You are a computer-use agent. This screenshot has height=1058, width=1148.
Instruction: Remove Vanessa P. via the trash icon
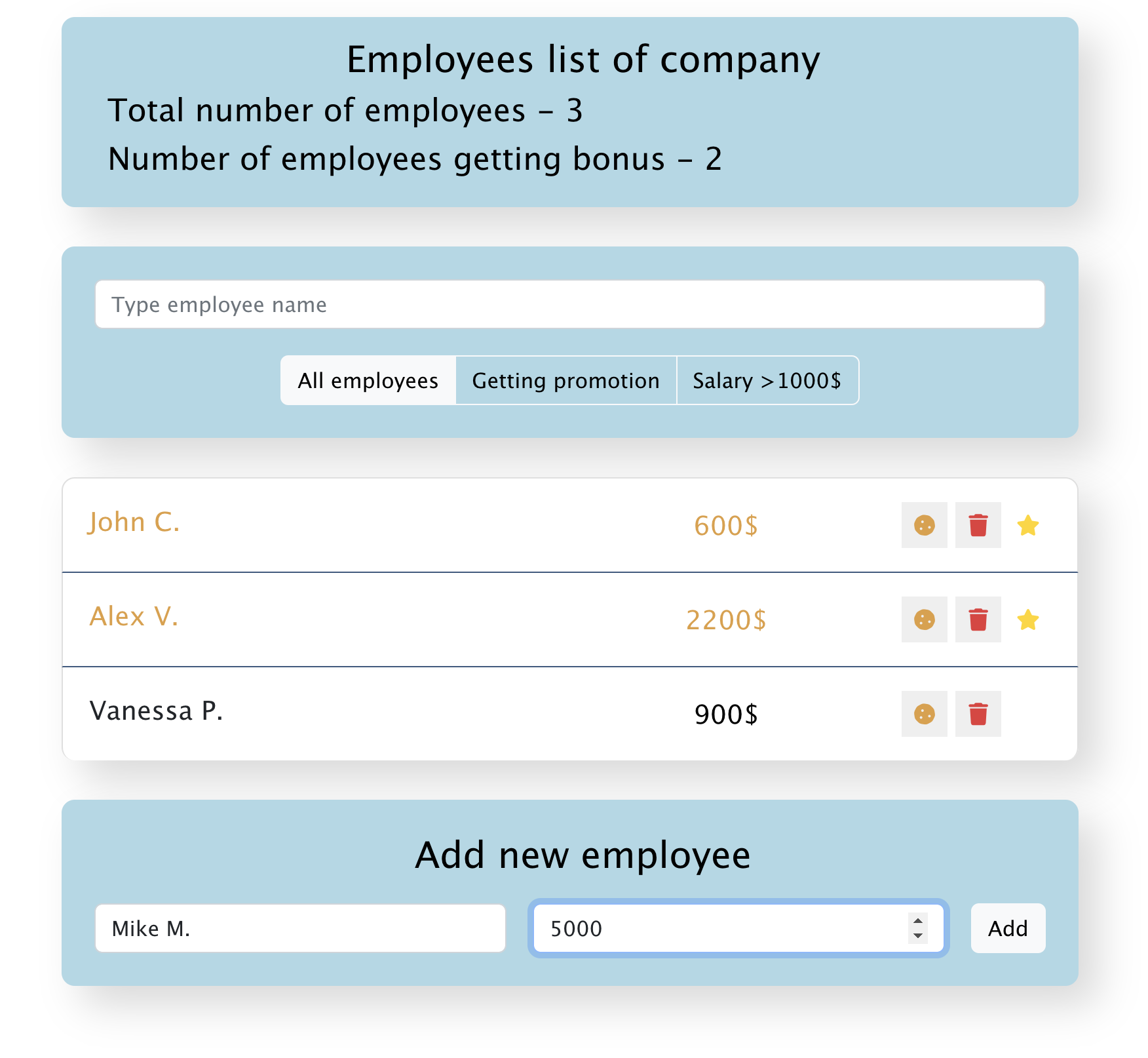point(978,714)
